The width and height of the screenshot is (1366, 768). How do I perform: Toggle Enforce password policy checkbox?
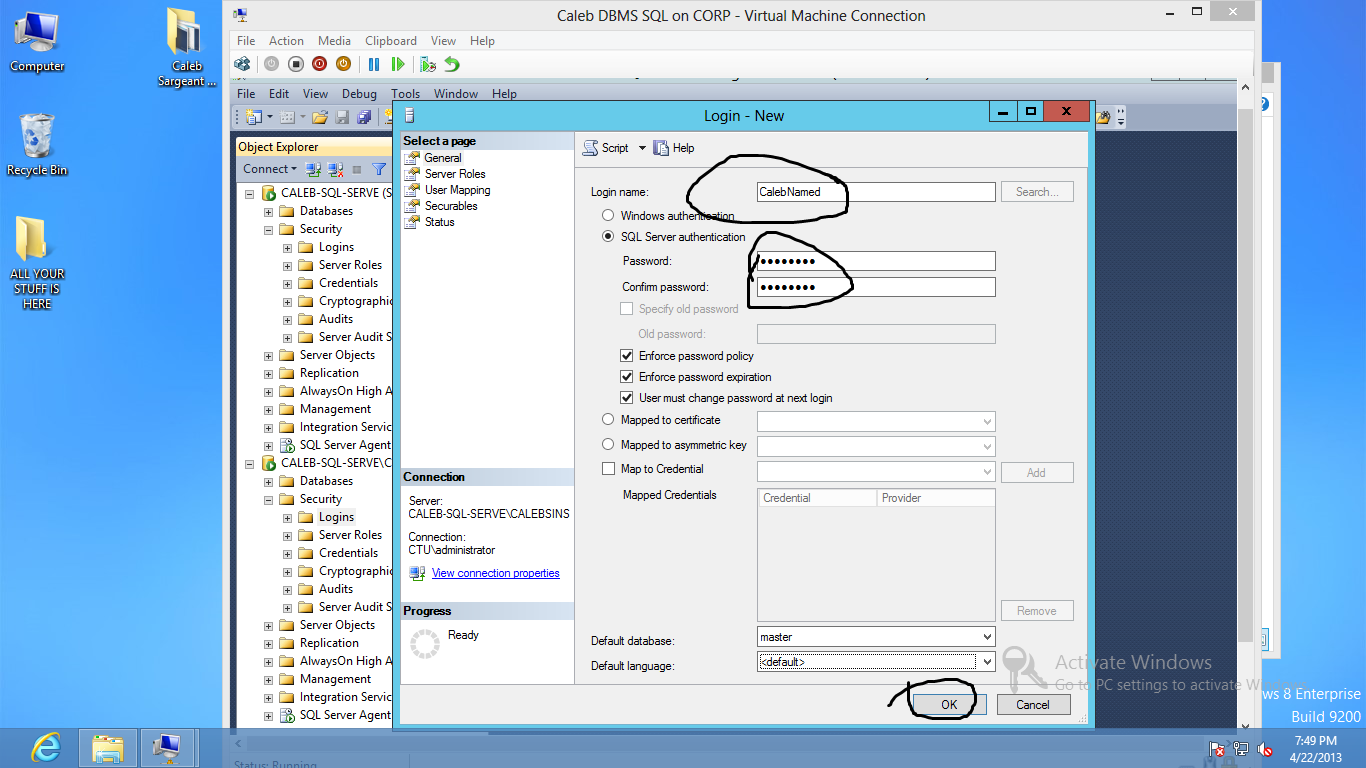tap(627, 356)
